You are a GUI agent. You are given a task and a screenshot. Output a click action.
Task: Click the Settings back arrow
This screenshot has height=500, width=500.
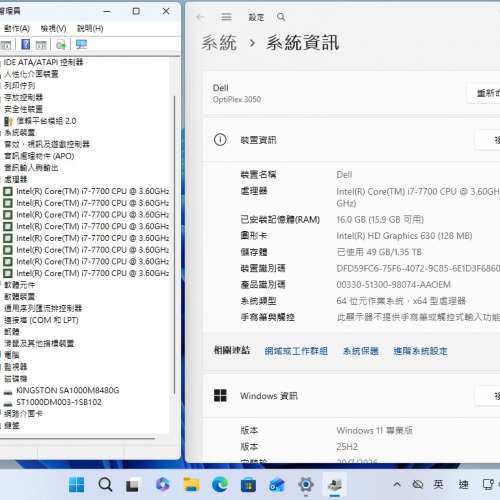(x=200, y=17)
